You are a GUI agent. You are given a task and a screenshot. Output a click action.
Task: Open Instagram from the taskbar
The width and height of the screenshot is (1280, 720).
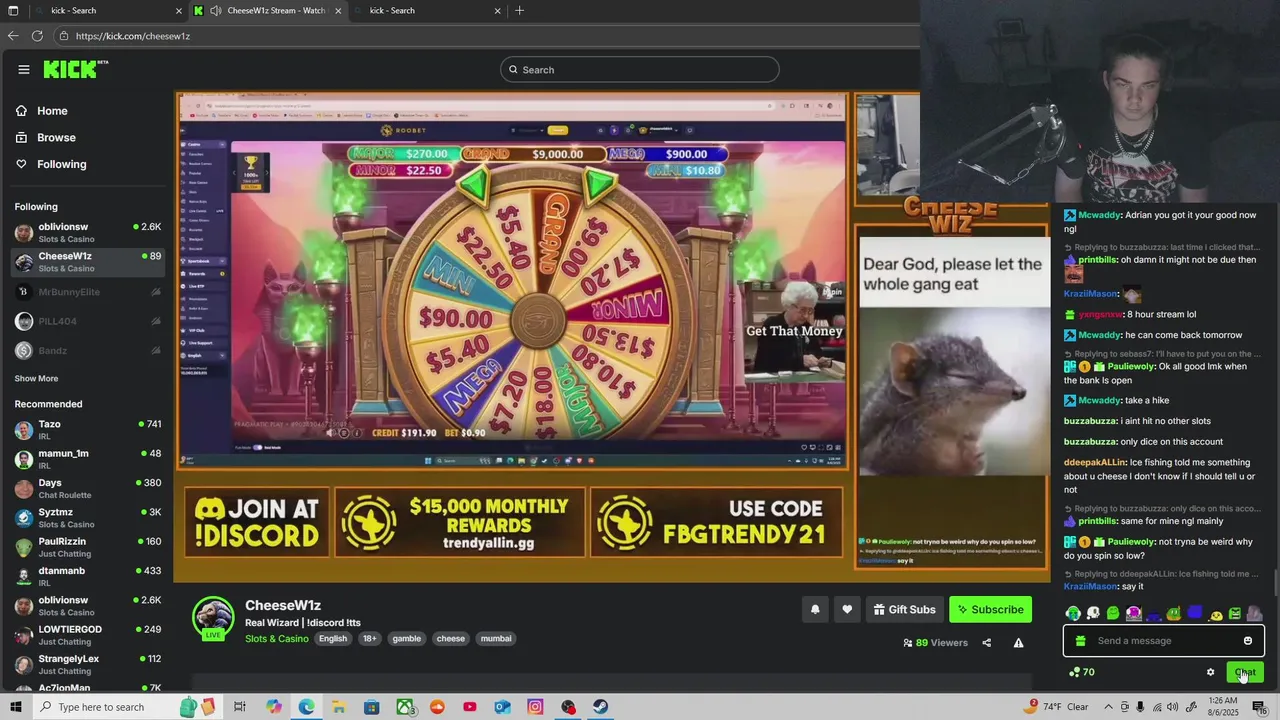click(535, 707)
